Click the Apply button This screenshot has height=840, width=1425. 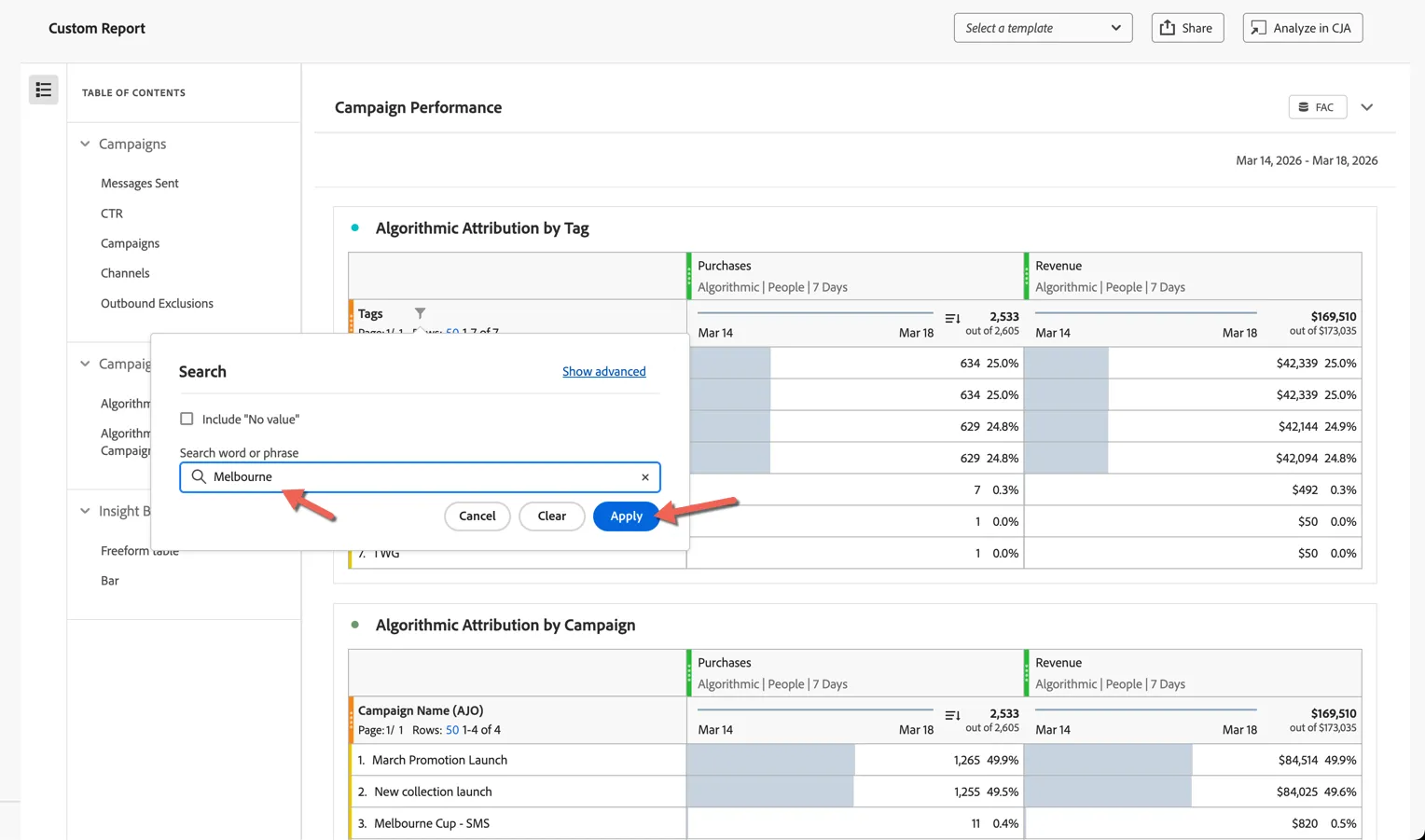pyautogui.click(x=626, y=516)
